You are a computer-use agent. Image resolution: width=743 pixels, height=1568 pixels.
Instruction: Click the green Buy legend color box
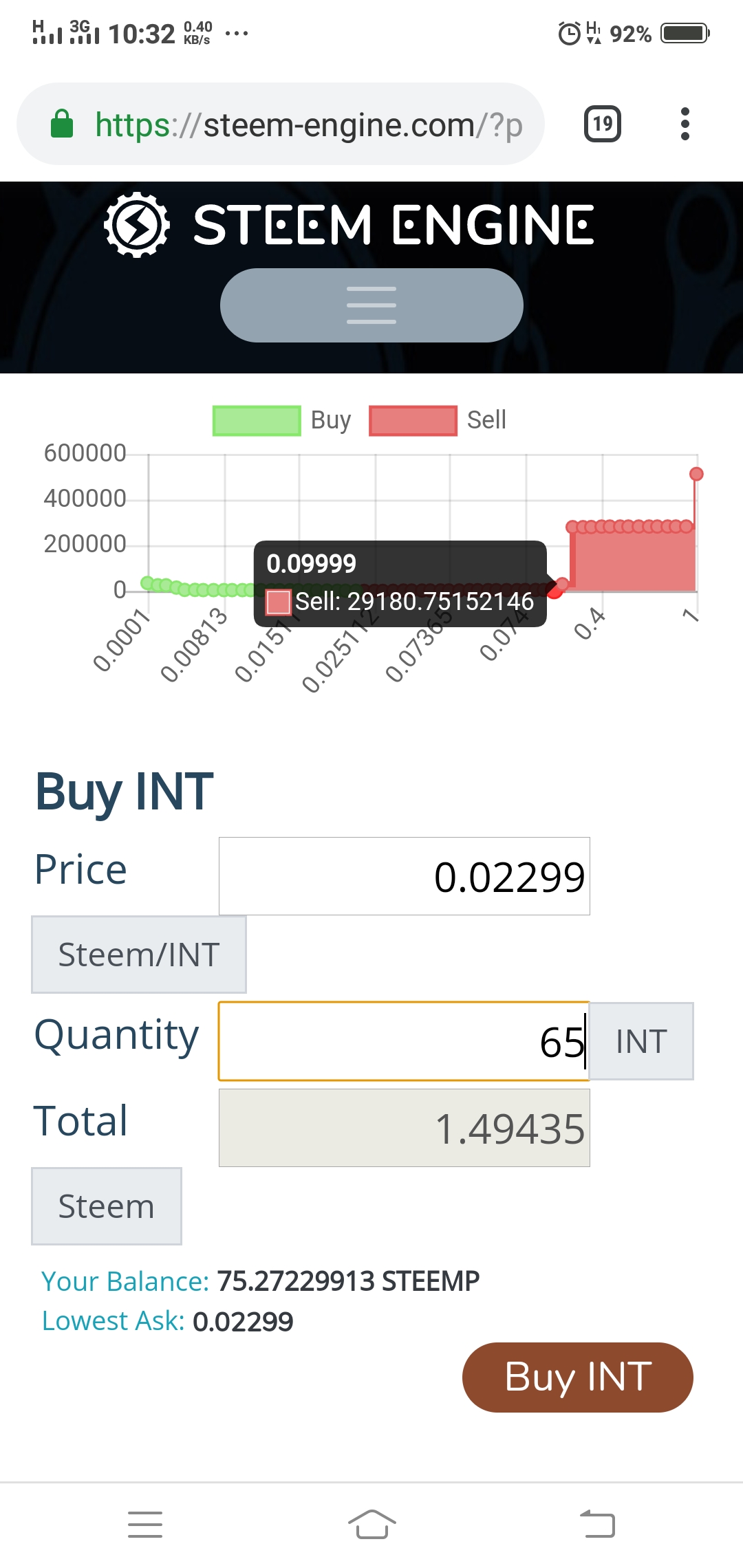(257, 420)
